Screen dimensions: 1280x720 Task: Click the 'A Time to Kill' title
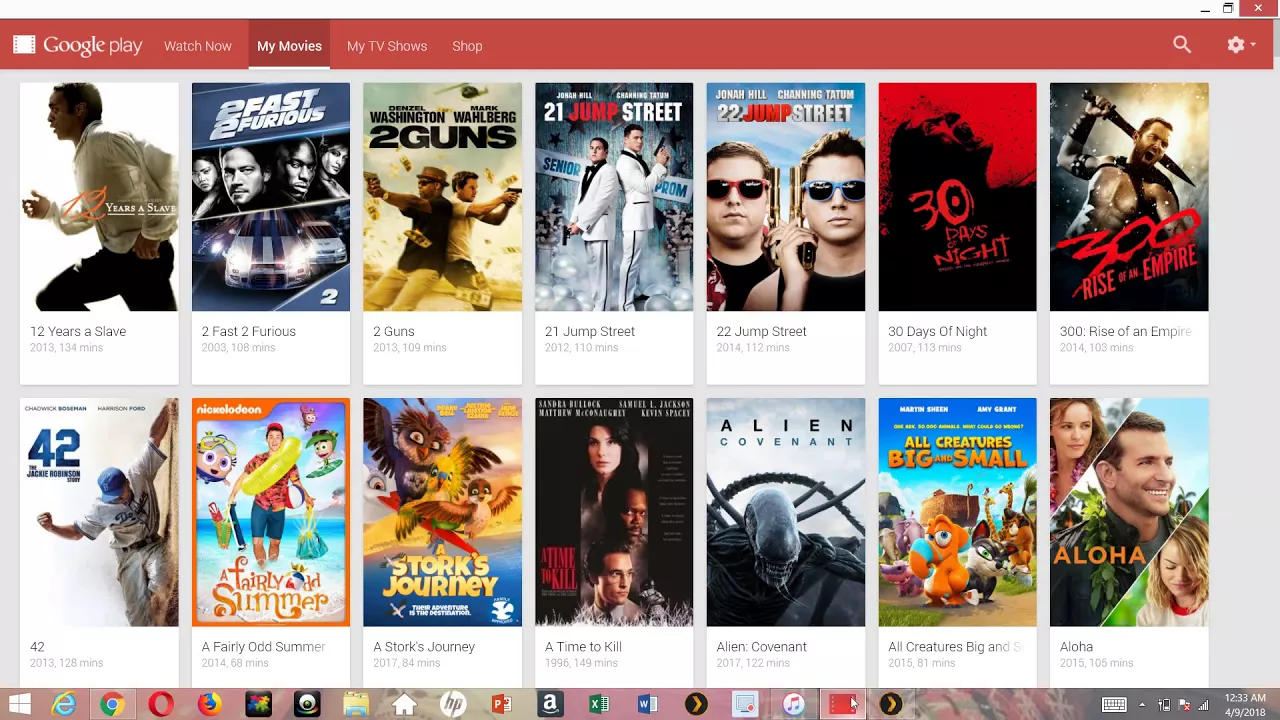(x=583, y=647)
